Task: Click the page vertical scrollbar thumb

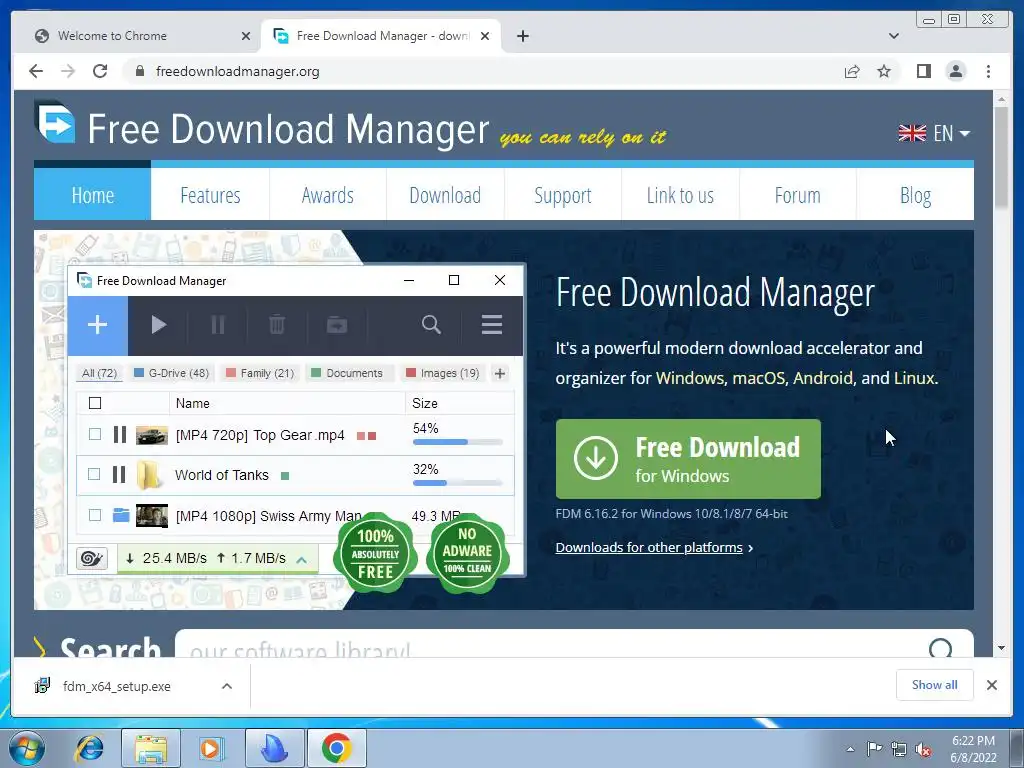Action: tap(1001, 157)
